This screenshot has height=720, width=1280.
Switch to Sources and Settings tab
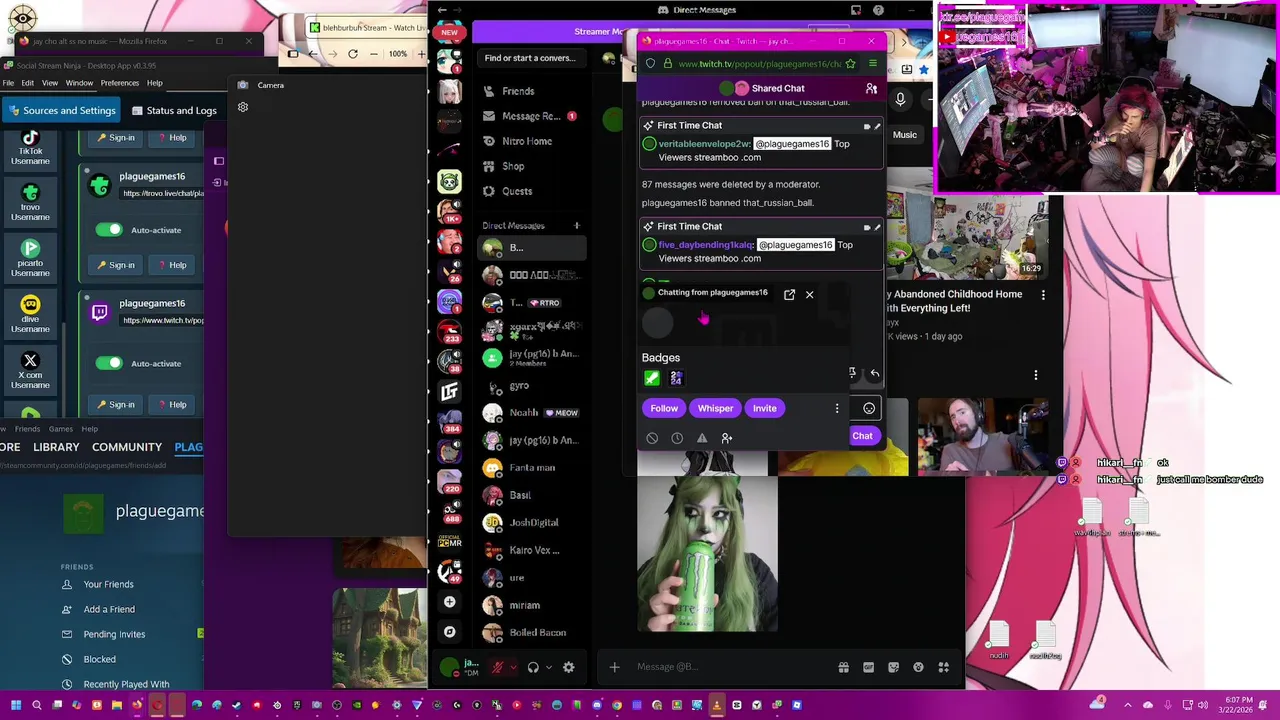point(60,110)
